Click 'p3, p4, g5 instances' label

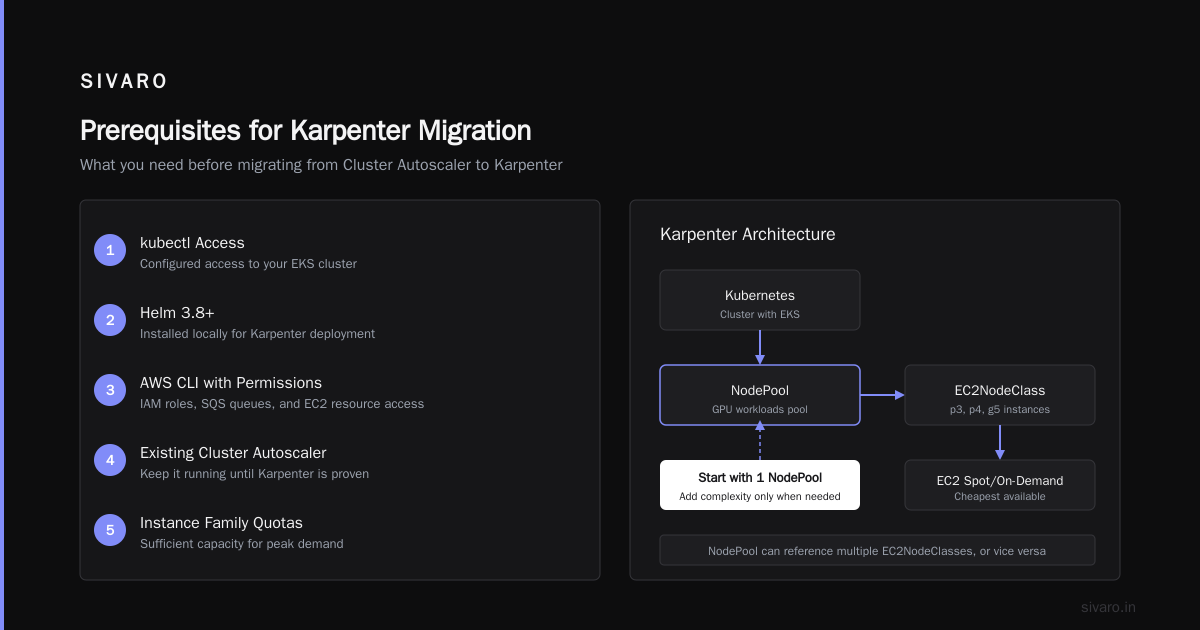tap(1000, 410)
